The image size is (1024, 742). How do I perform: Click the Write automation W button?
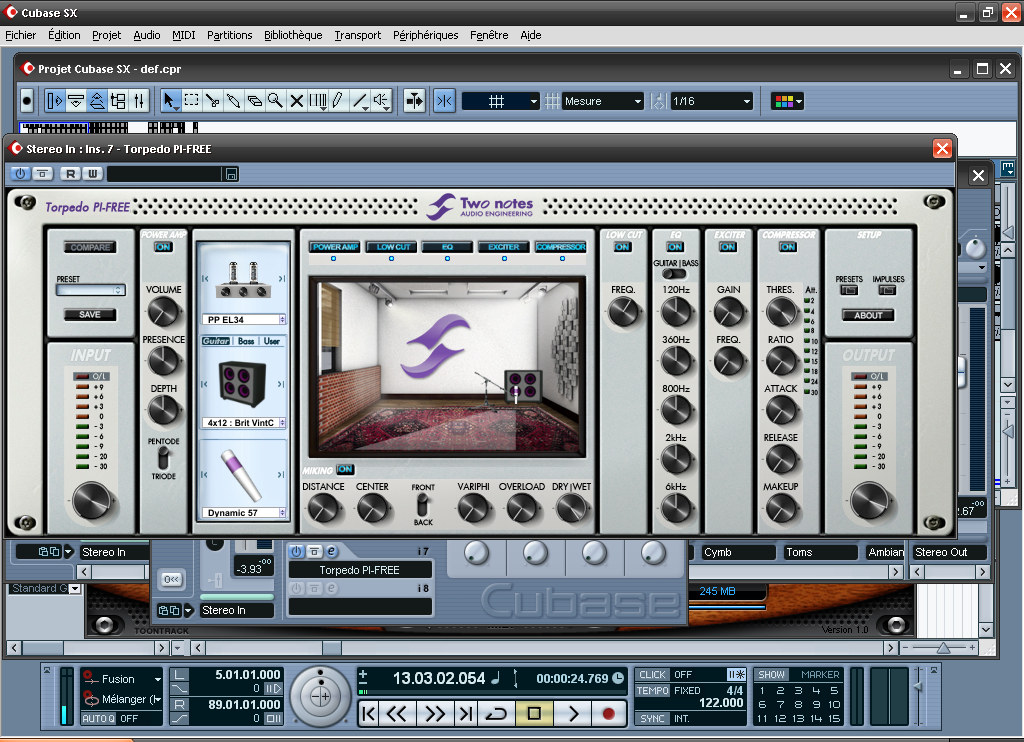92,174
